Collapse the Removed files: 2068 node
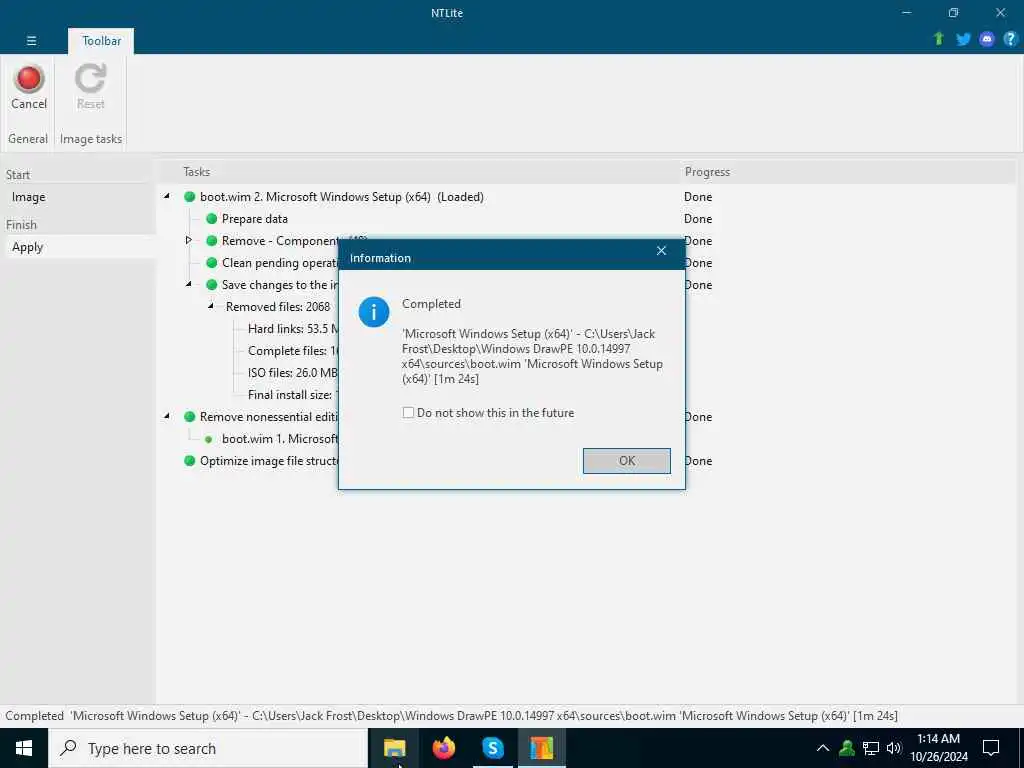Image resolution: width=1024 pixels, height=768 pixels. [x=211, y=306]
